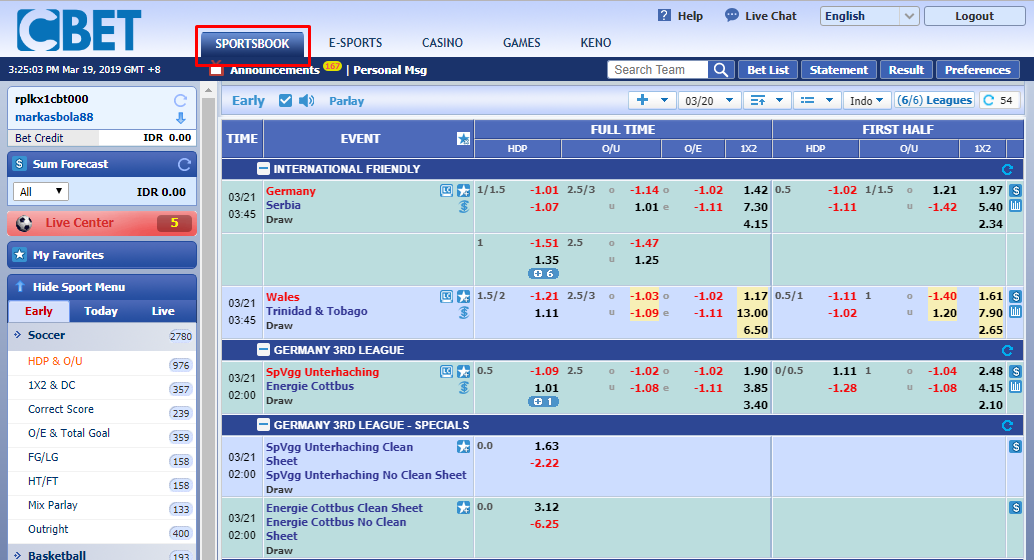Open the All dropdown in Sum Forecast
Viewport: 1034px width, 560px height.
(x=40, y=192)
